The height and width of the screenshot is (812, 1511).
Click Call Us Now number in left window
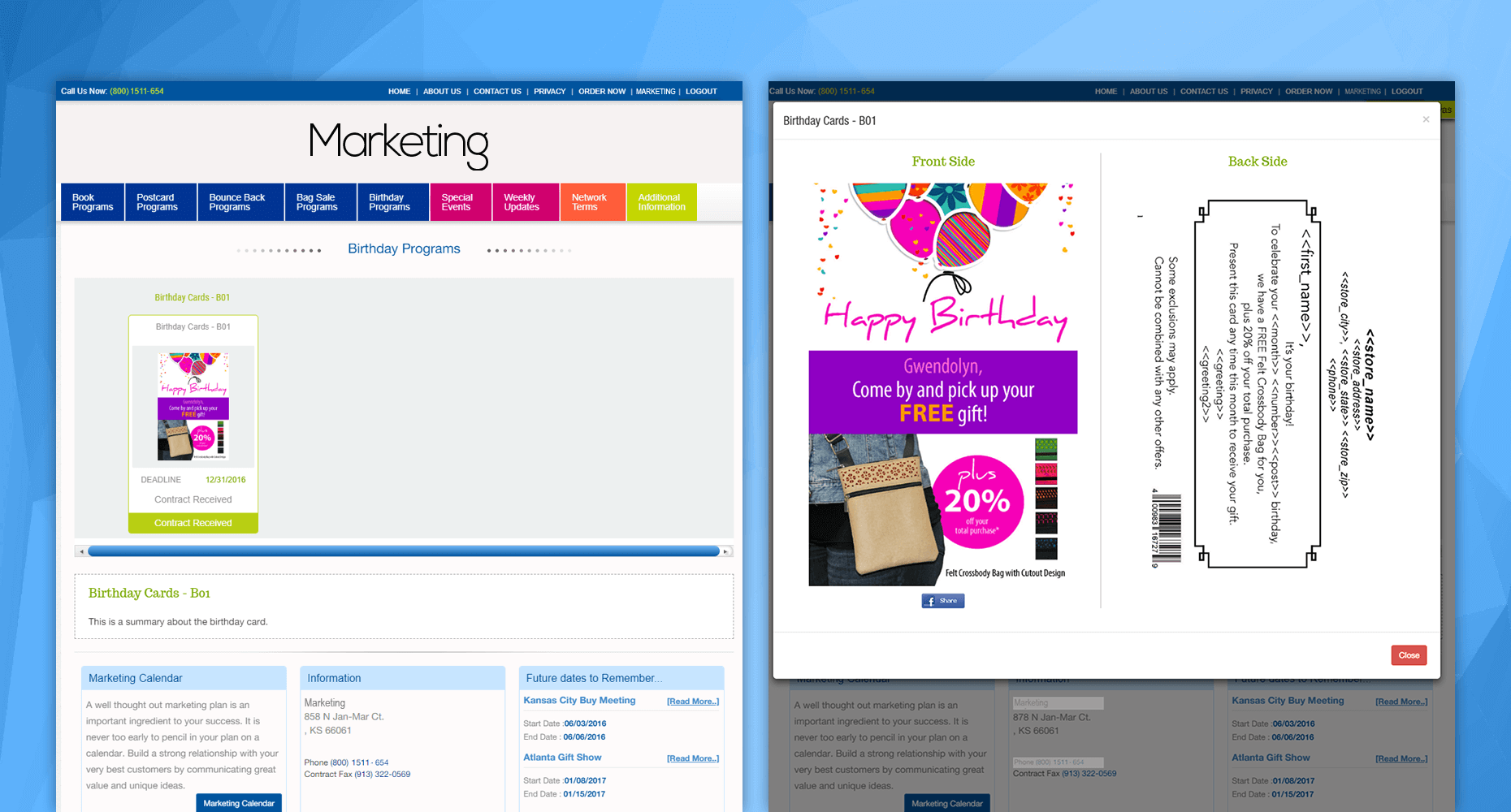[136, 91]
